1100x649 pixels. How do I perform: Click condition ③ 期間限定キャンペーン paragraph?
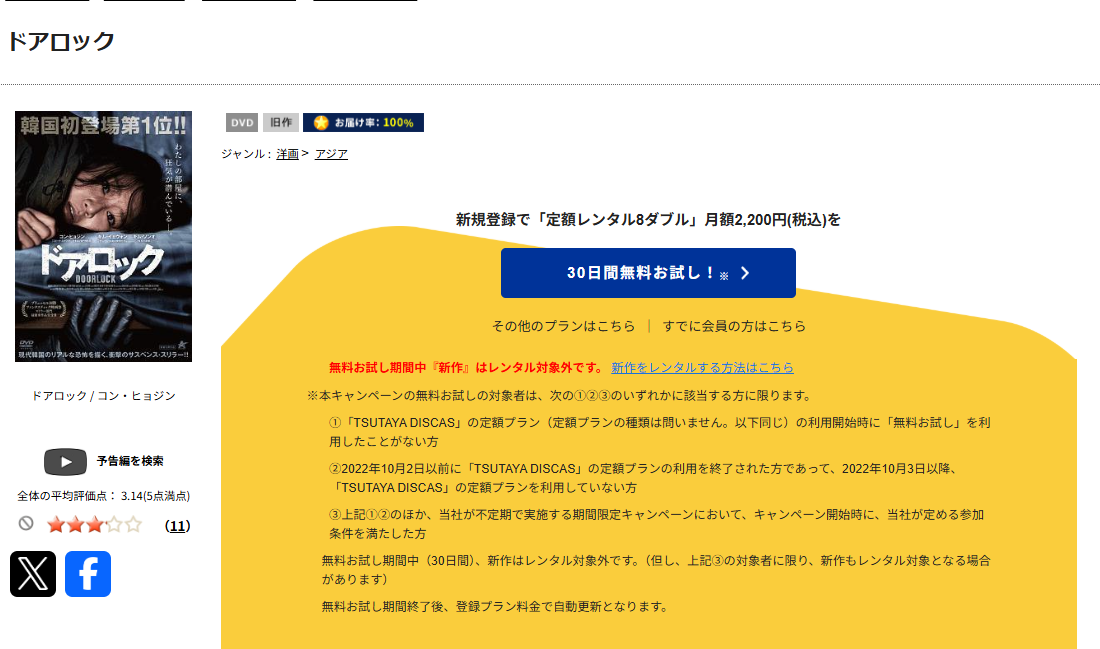coord(657,524)
